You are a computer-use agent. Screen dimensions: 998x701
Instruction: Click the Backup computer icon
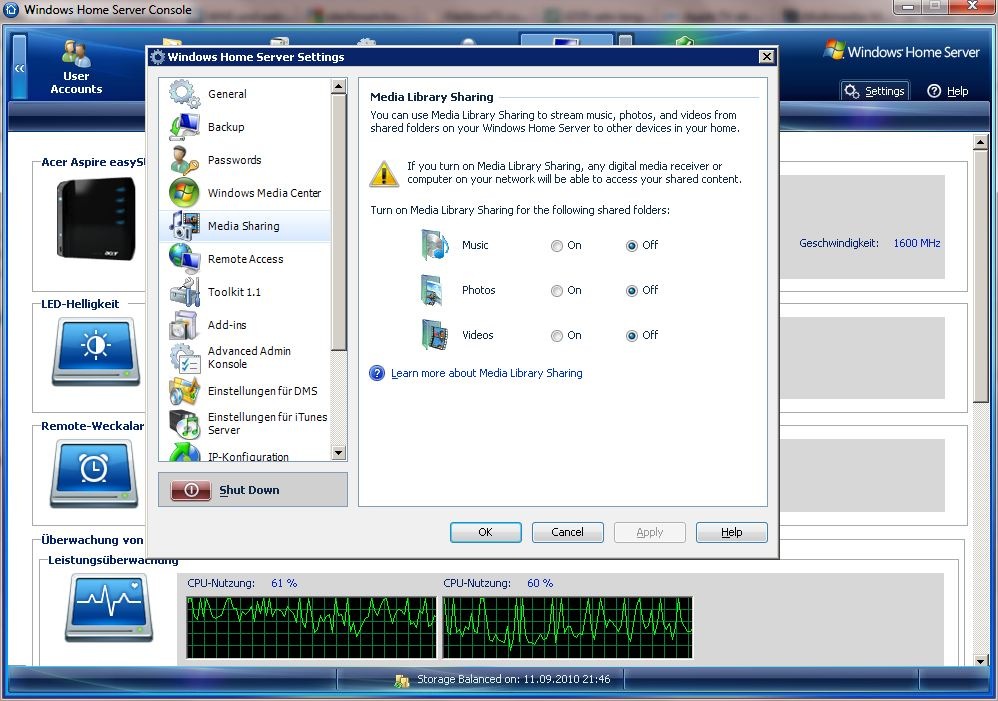[x=185, y=127]
